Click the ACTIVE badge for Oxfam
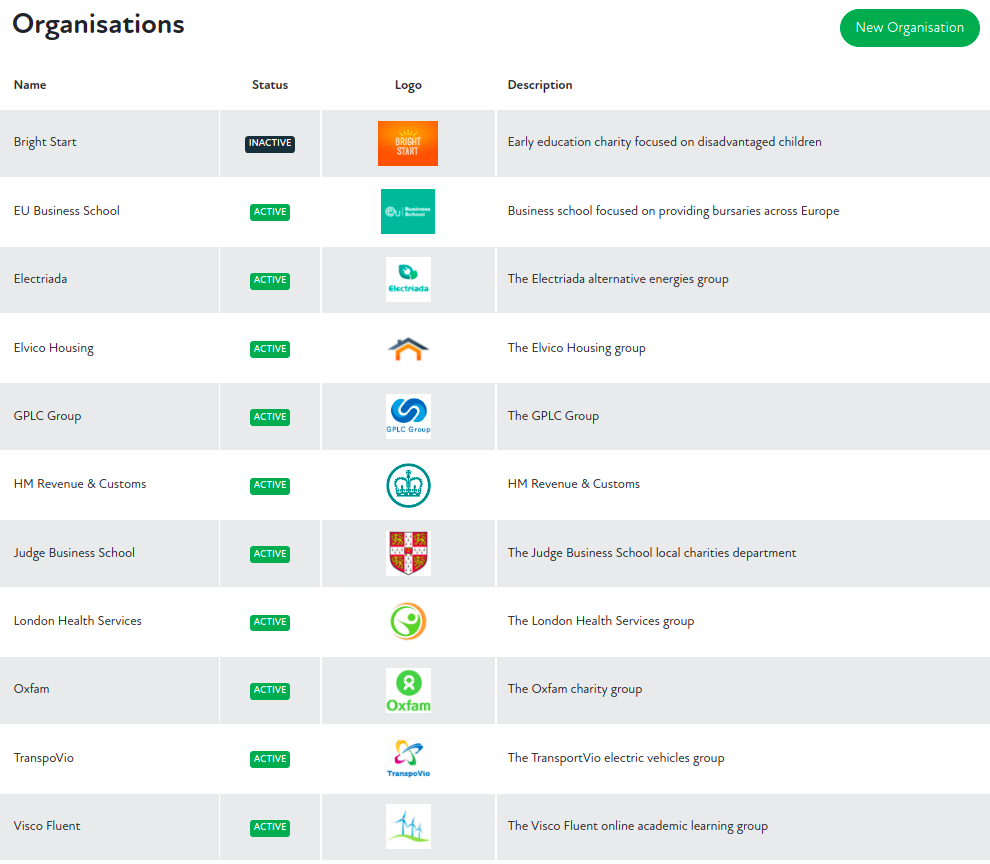Screen dimensions: 990x864 [270, 690]
